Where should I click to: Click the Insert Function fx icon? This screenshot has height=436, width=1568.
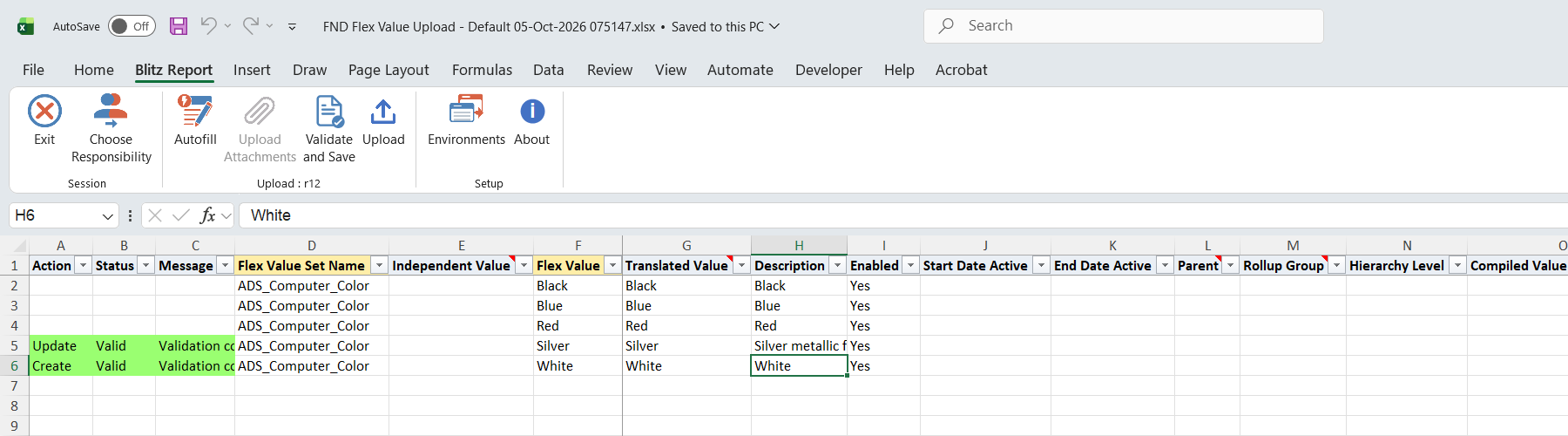tap(207, 215)
